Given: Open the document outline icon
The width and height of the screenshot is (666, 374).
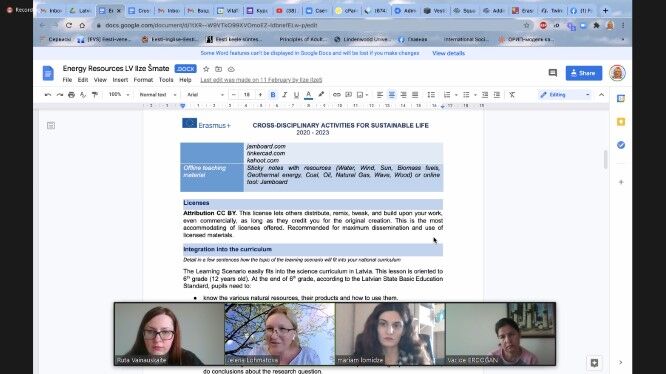Looking at the screenshot, I should [51, 125].
